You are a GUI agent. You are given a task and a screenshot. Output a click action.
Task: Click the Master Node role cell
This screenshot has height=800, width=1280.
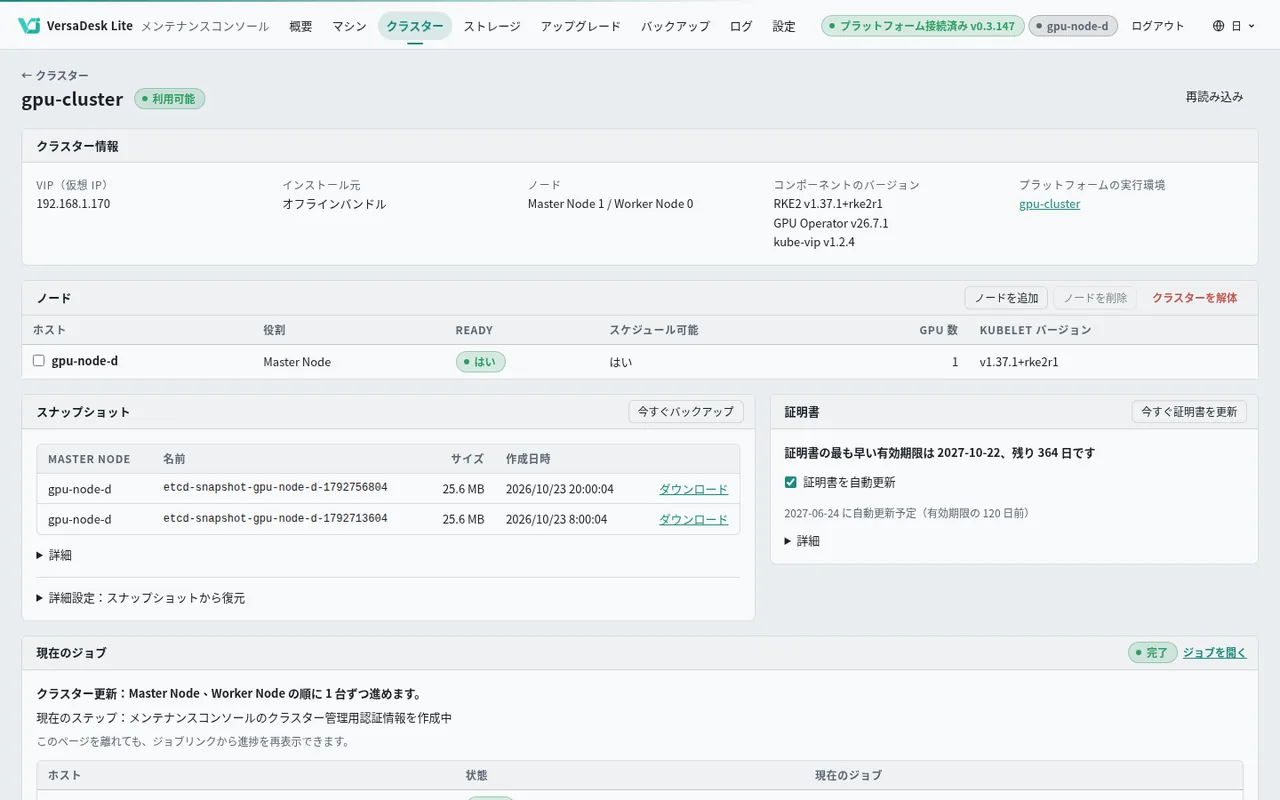click(297, 362)
